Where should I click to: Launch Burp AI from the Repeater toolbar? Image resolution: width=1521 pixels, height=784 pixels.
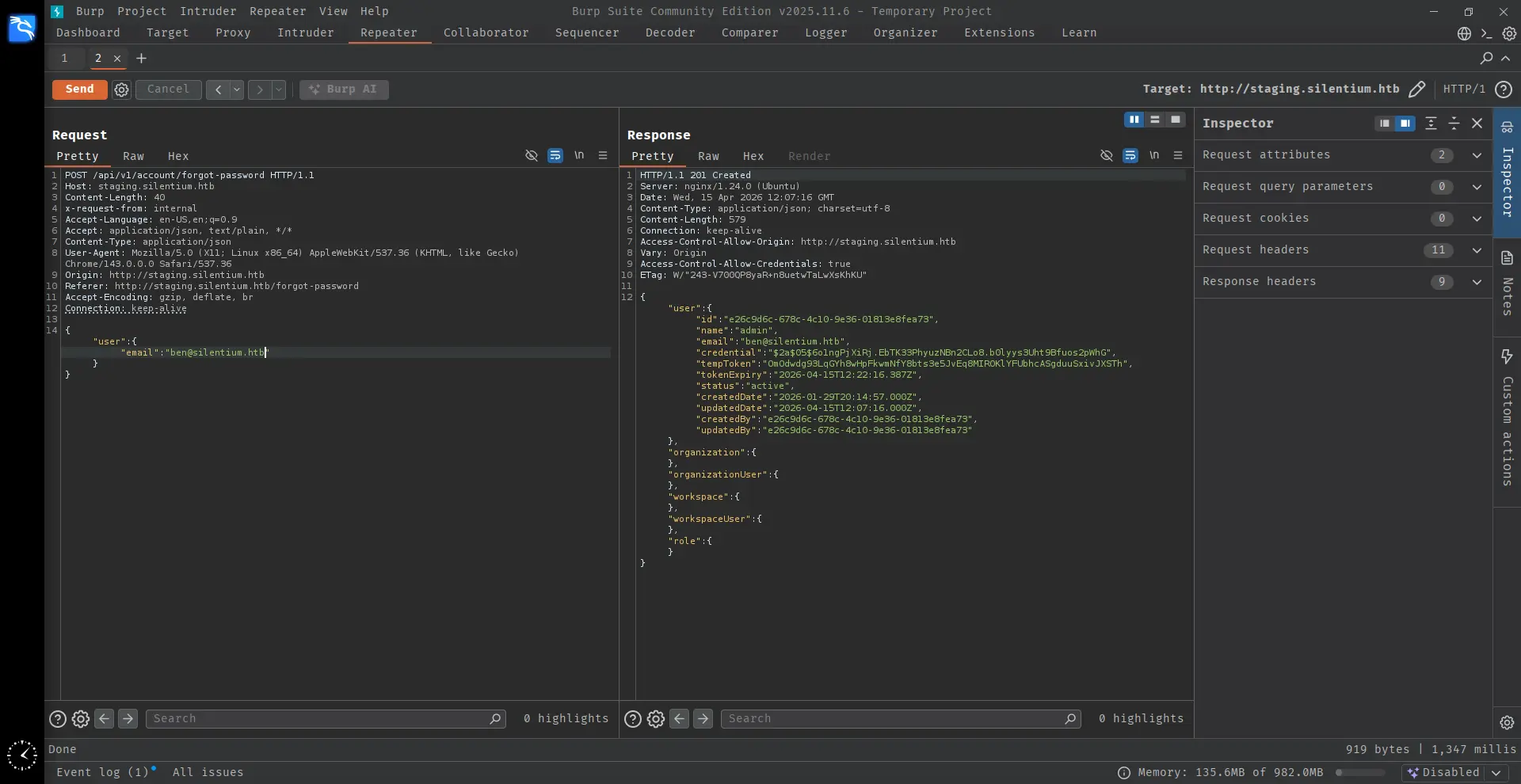[345, 89]
